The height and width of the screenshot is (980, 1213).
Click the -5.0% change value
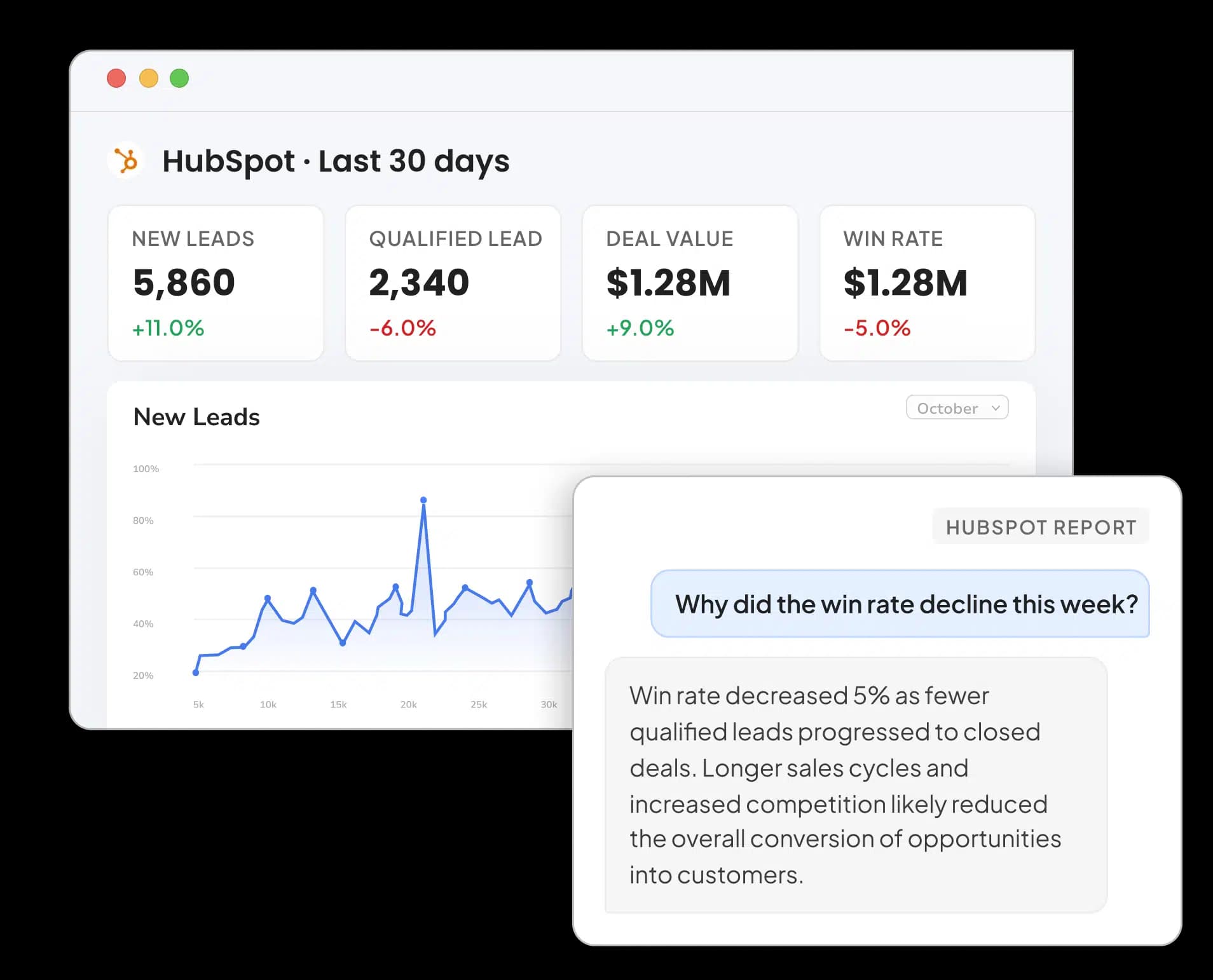coord(877,328)
